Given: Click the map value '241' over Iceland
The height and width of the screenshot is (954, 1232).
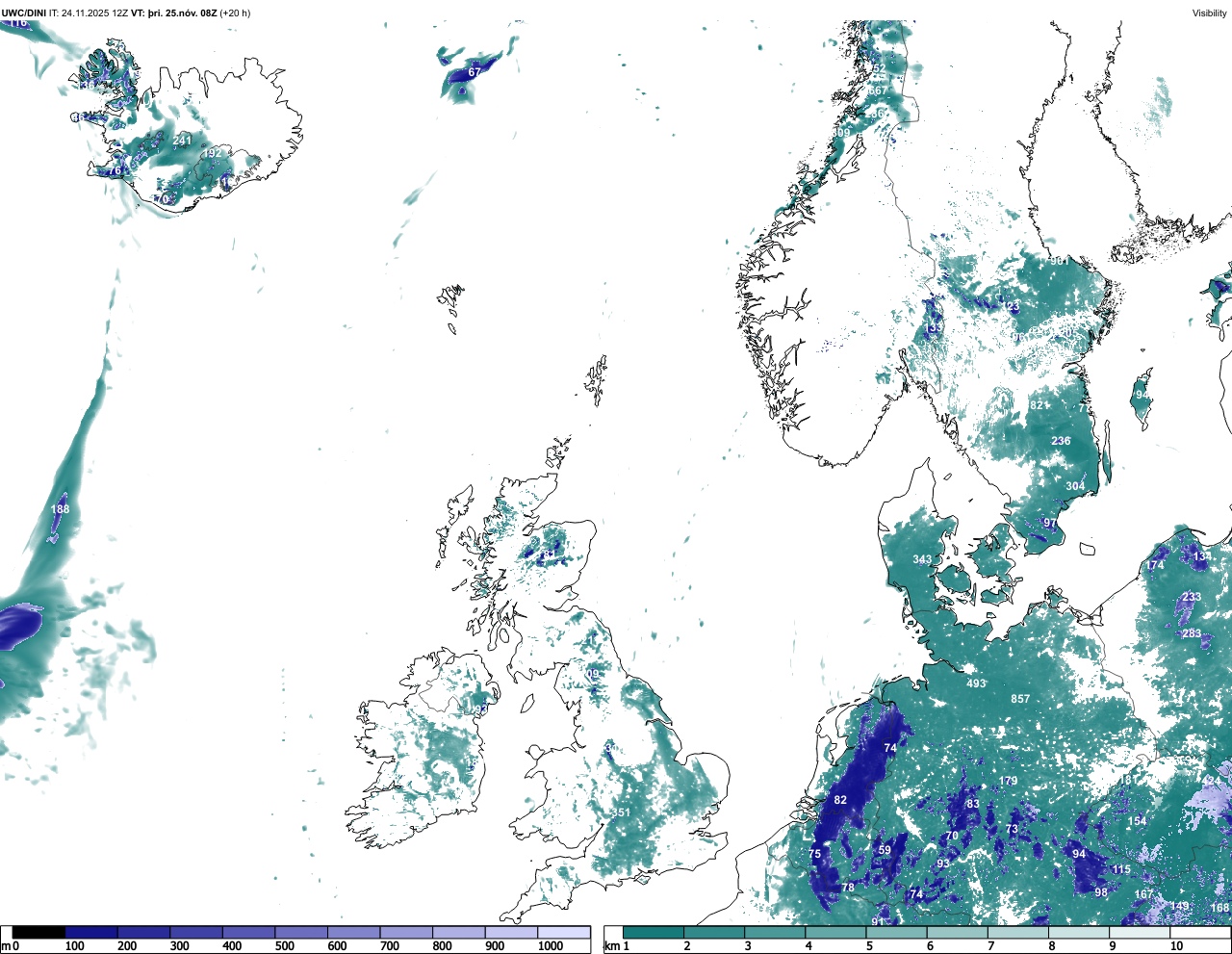Looking at the screenshot, I should [182, 141].
